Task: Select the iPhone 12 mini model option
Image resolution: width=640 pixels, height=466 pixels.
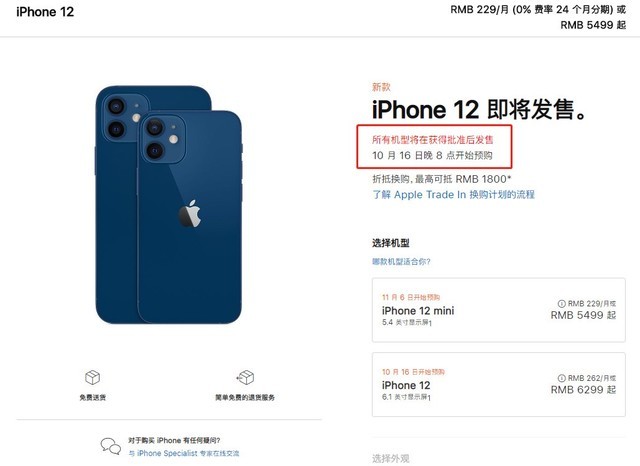Action: click(498, 310)
